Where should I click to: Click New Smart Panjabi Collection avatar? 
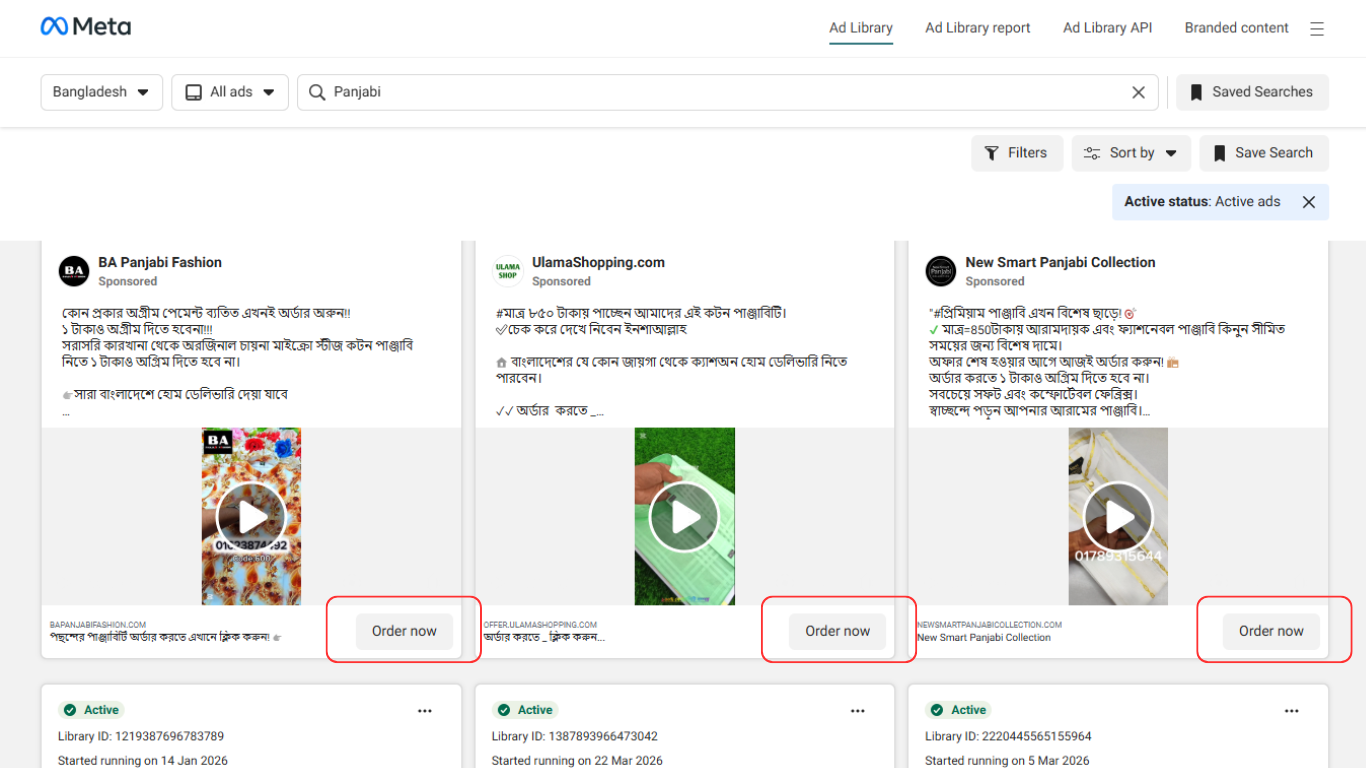[941, 271]
